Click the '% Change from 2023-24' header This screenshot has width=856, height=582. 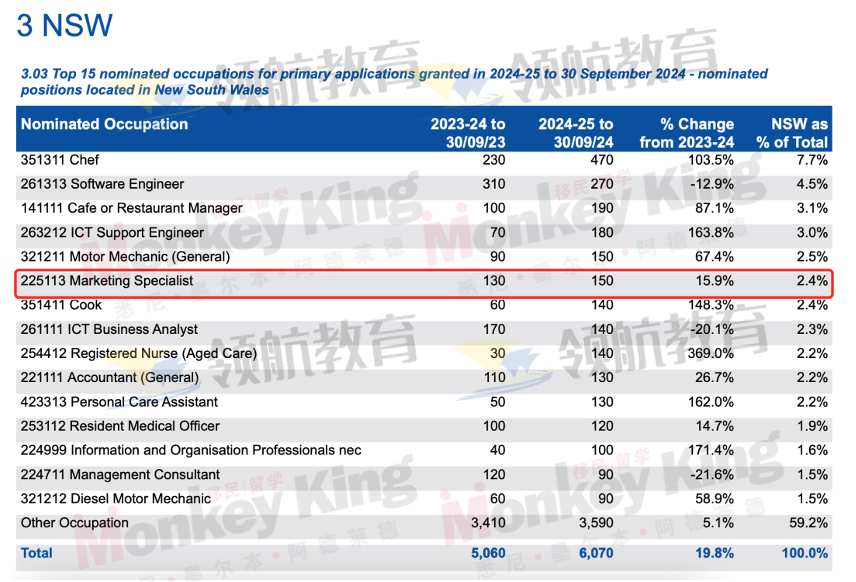[686, 133]
